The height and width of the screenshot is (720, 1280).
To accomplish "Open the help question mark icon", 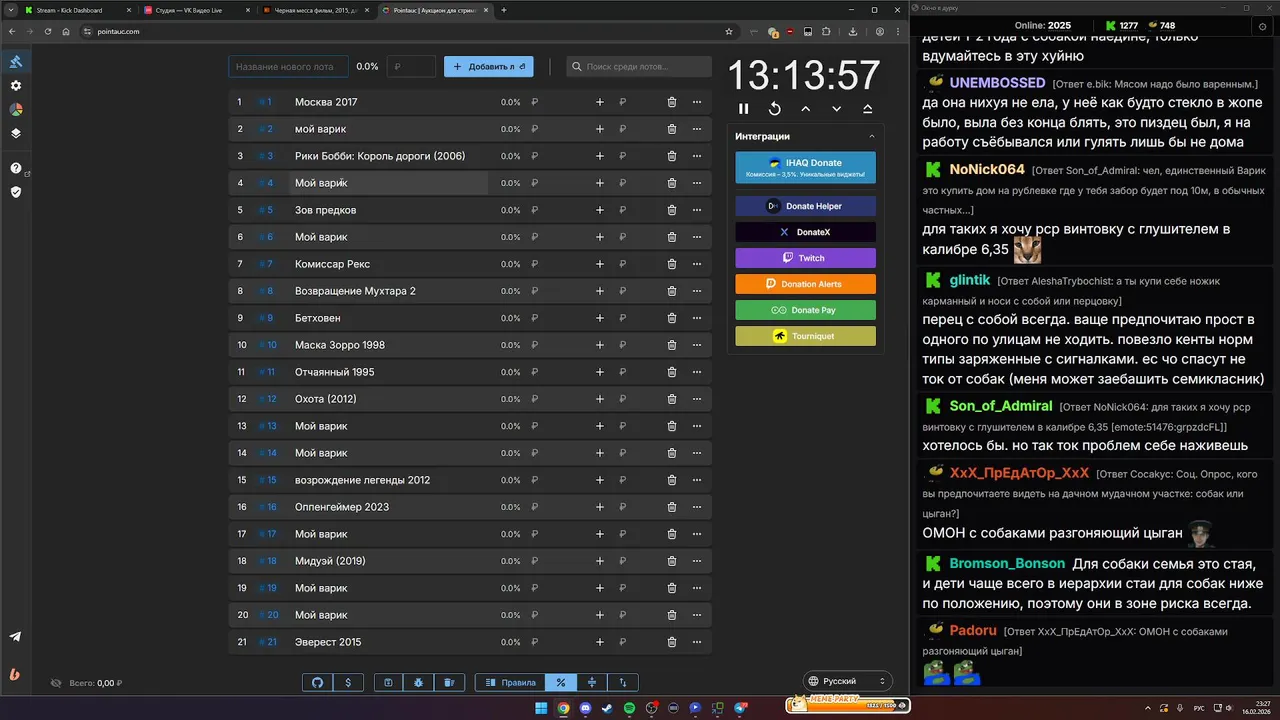I will tap(16, 168).
